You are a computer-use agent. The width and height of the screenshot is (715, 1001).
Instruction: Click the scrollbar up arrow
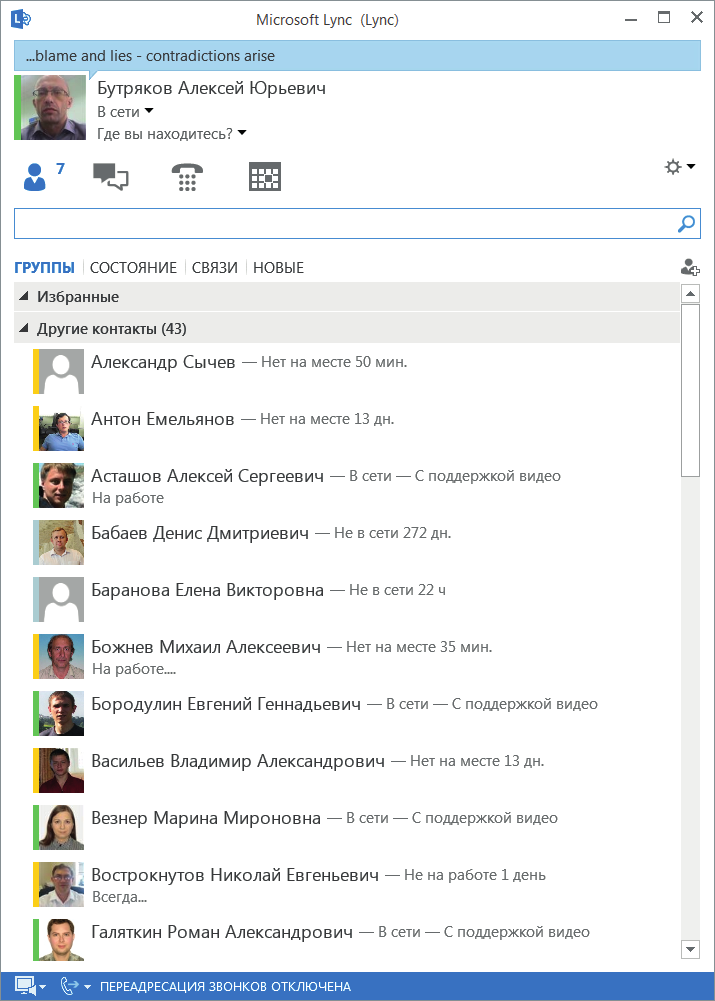tap(690, 294)
